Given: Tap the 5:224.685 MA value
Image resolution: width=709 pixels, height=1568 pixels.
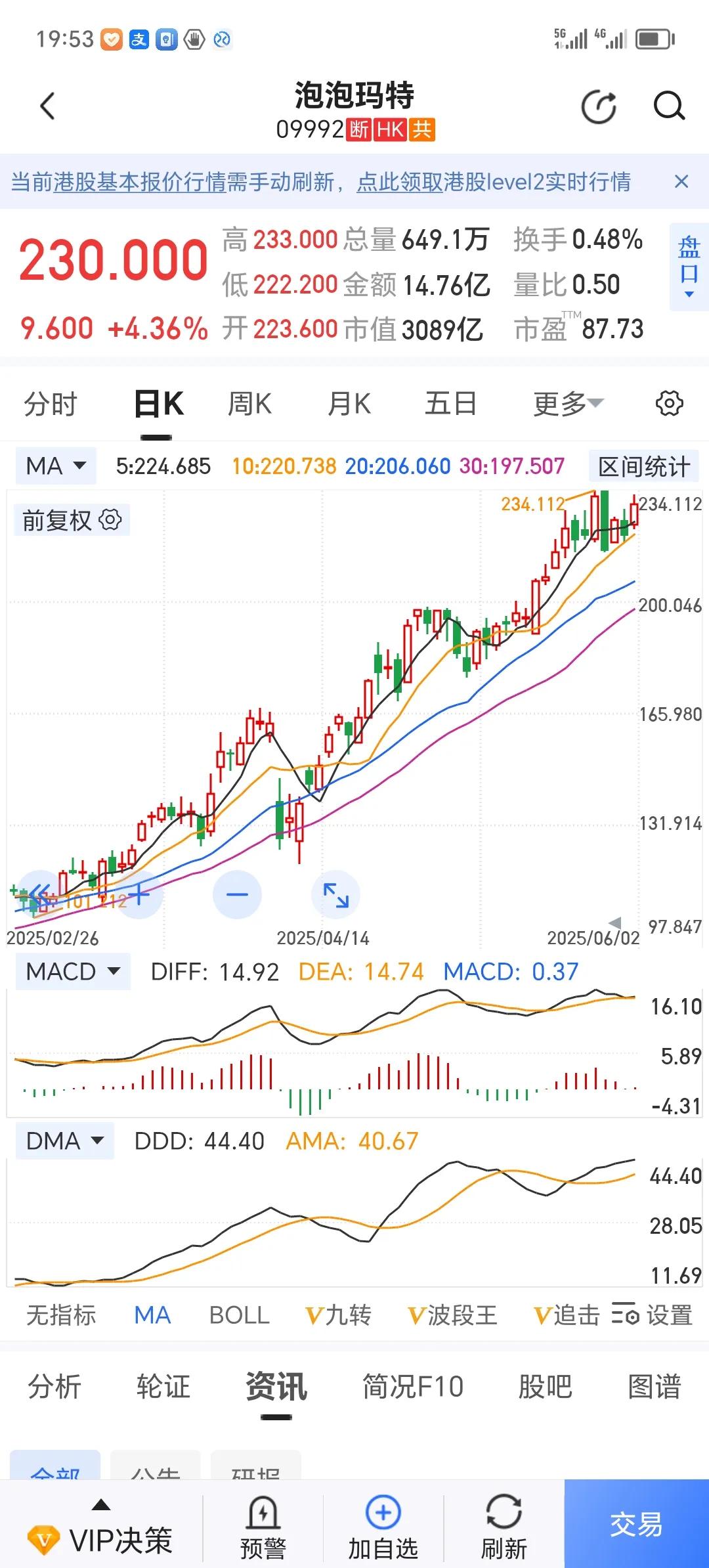Looking at the screenshot, I should [x=163, y=466].
